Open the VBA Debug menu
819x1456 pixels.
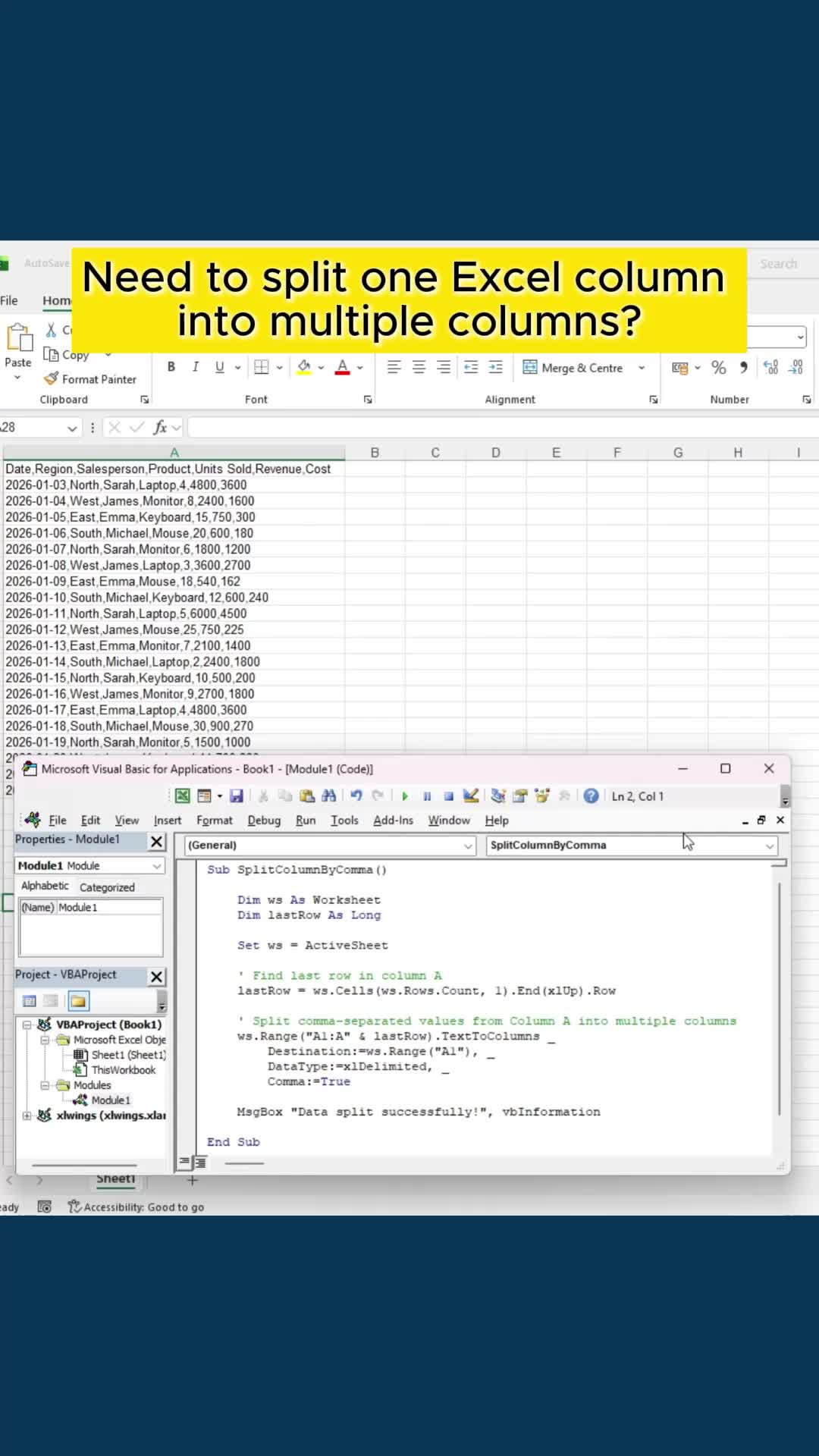click(264, 820)
